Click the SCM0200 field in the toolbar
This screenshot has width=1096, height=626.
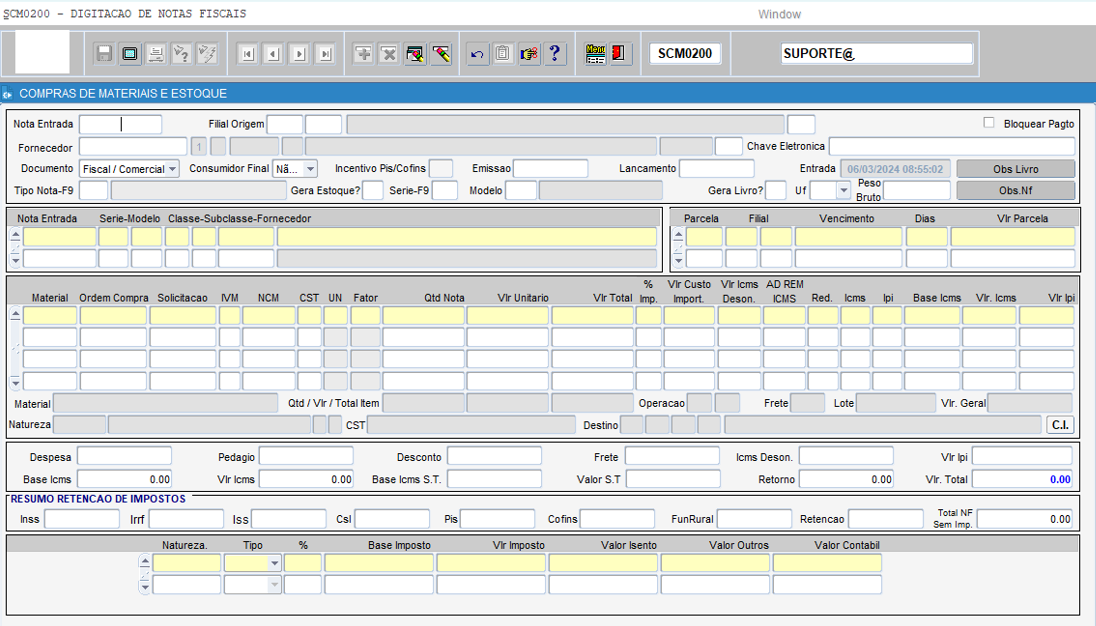pos(685,54)
